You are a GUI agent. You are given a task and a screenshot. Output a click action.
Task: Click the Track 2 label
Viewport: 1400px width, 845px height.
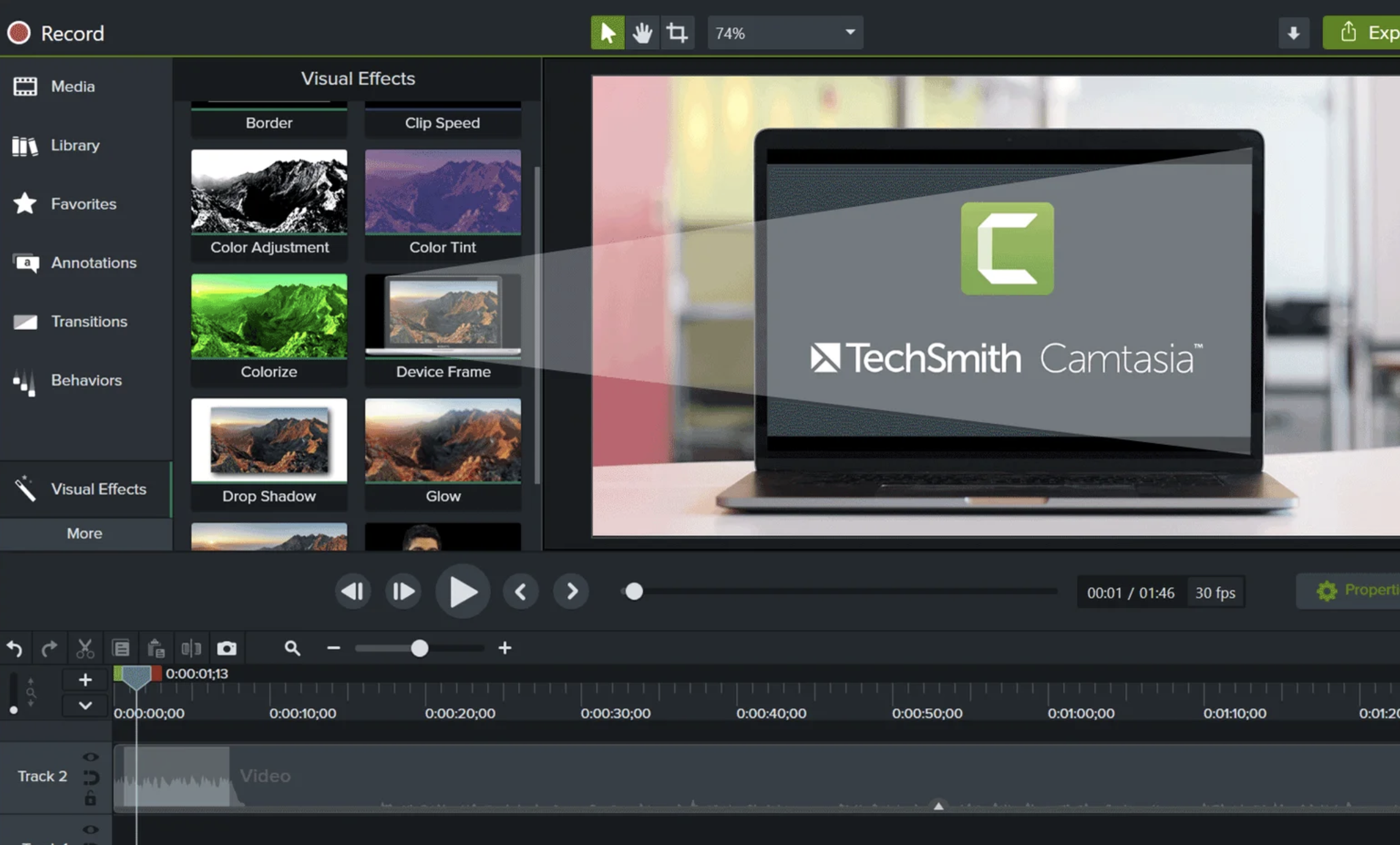[x=42, y=776]
